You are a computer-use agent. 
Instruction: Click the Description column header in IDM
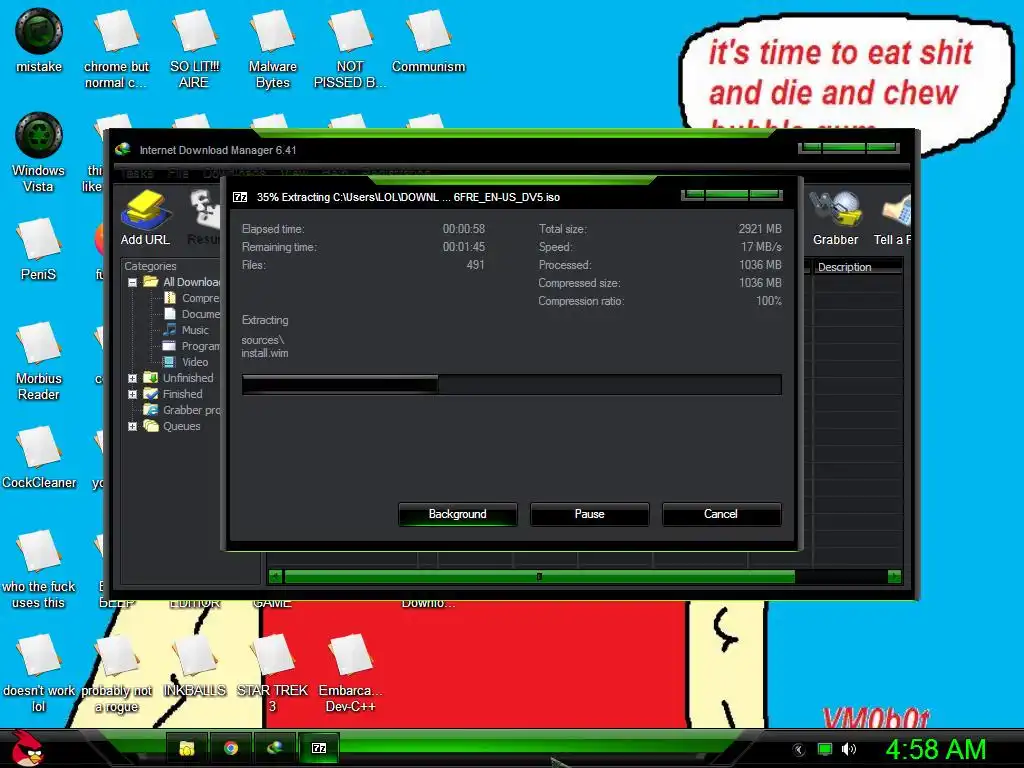[x=857, y=267]
